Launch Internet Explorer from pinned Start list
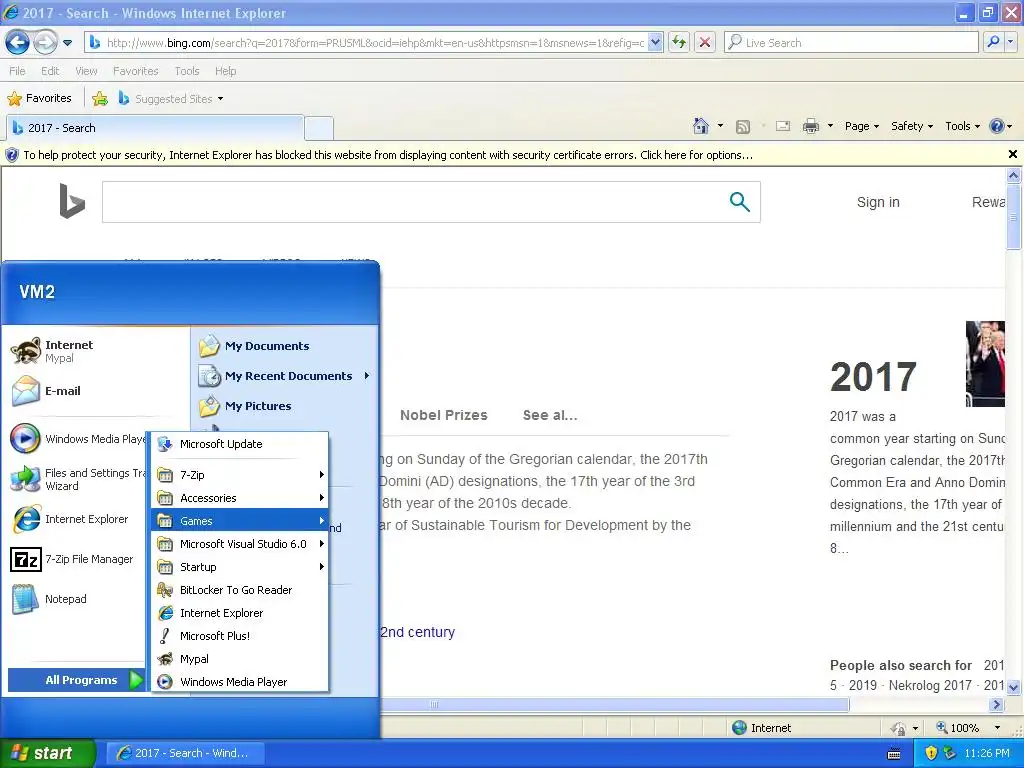The height and width of the screenshot is (768, 1024). (x=77, y=519)
